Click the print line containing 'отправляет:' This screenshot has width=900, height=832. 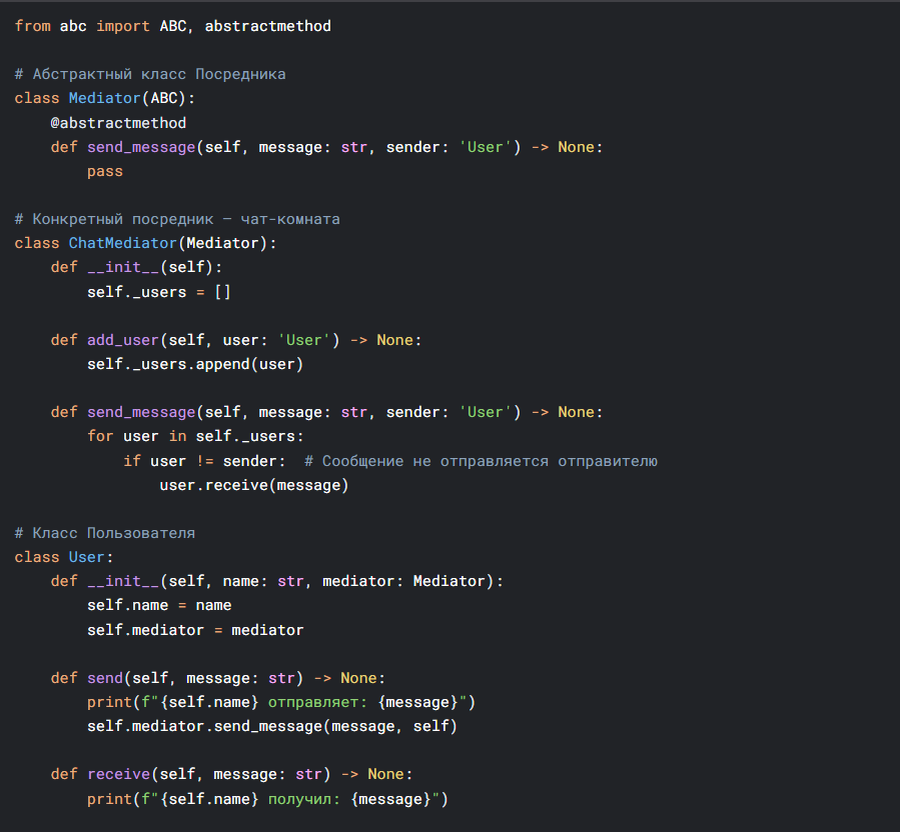(x=281, y=702)
